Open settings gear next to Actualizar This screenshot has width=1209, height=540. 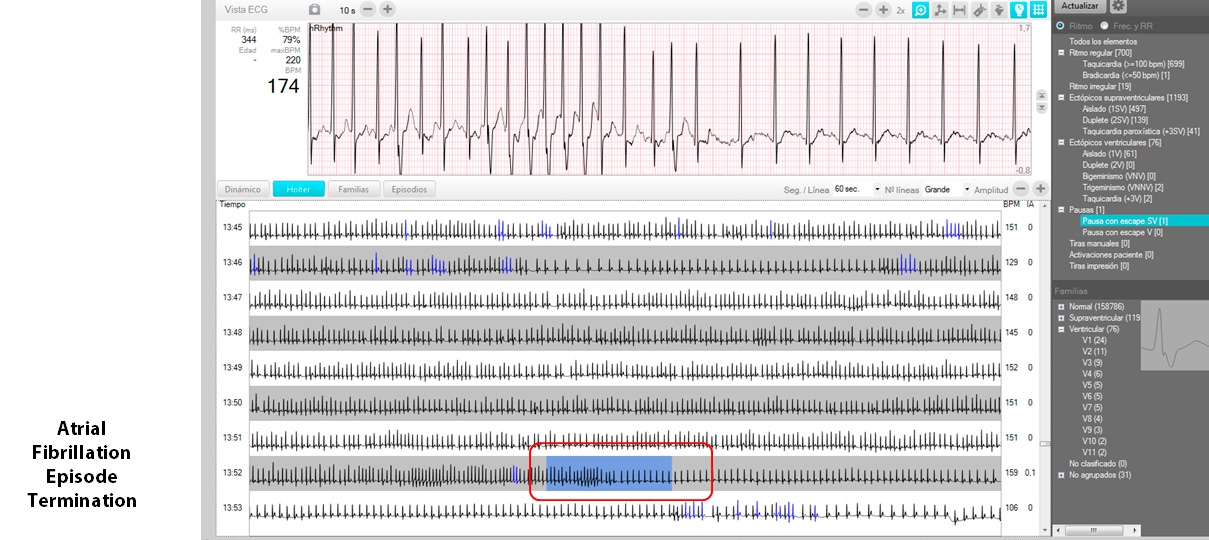pos(1118,6)
